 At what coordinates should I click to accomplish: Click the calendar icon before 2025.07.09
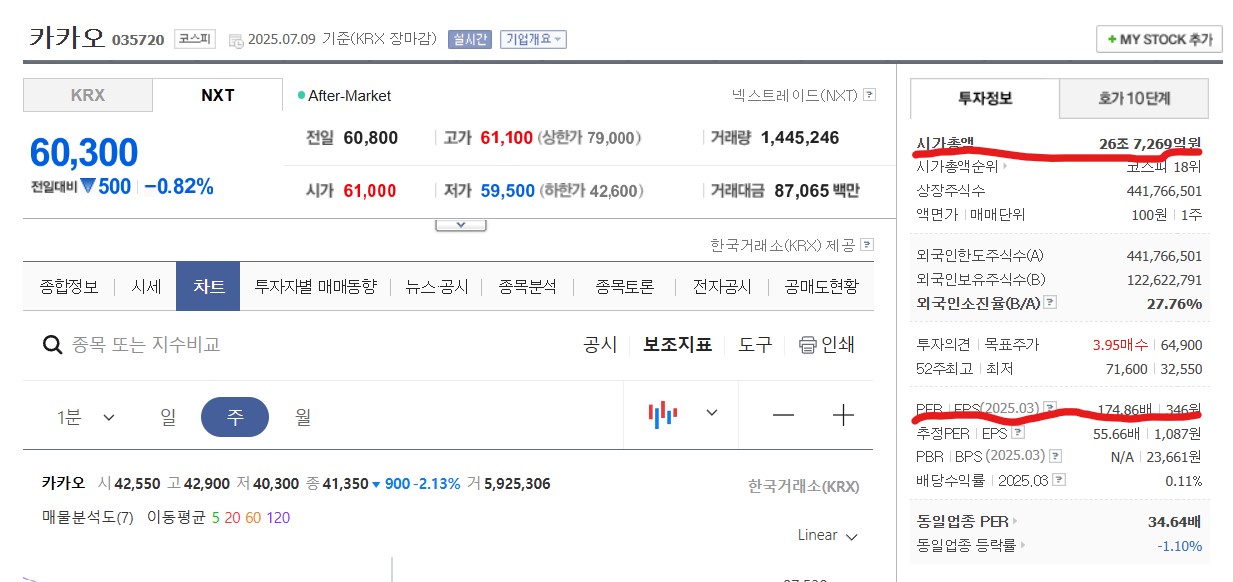click(x=236, y=41)
